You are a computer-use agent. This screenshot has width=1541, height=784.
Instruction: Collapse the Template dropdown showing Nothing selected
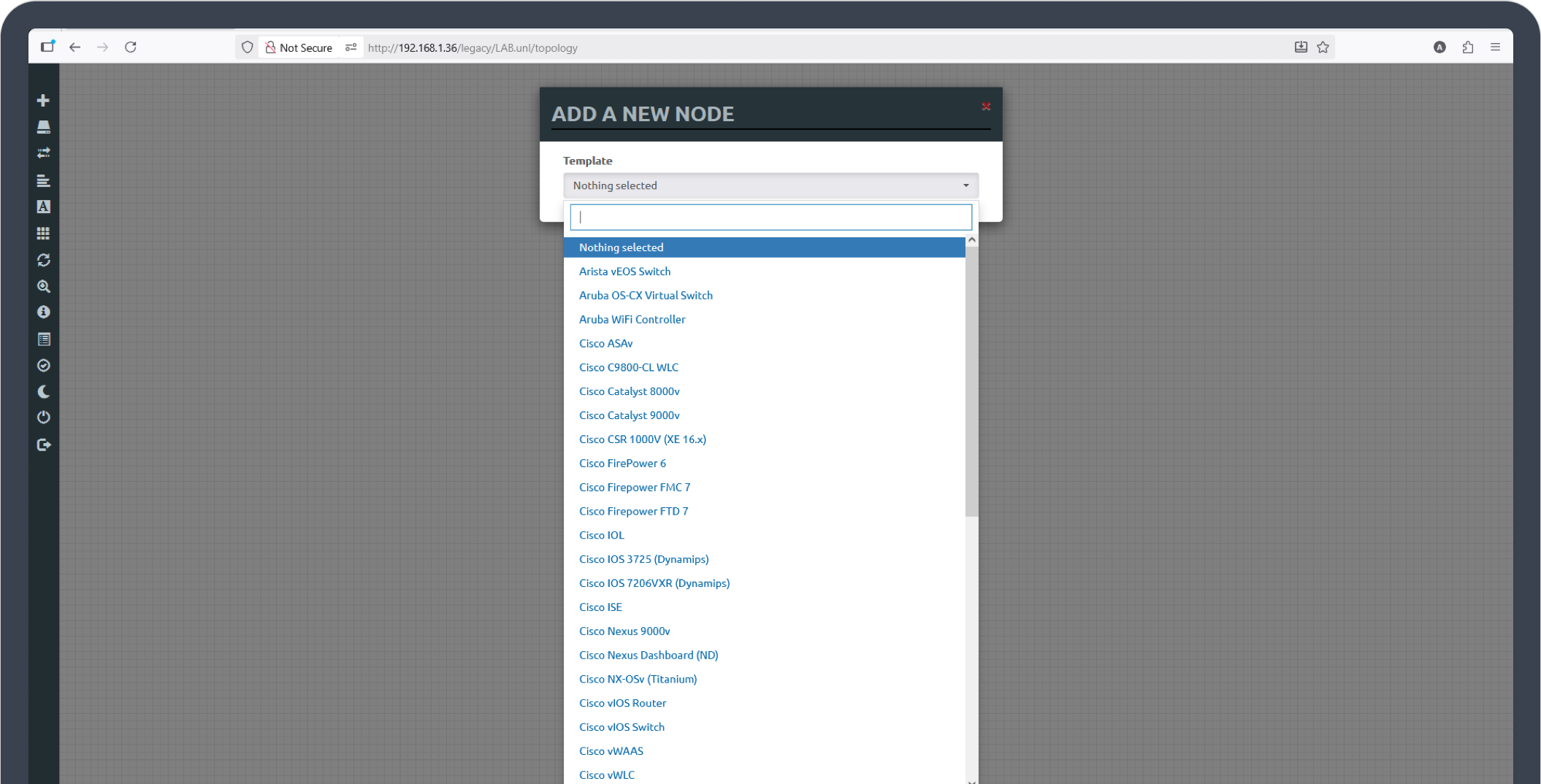pos(770,185)
